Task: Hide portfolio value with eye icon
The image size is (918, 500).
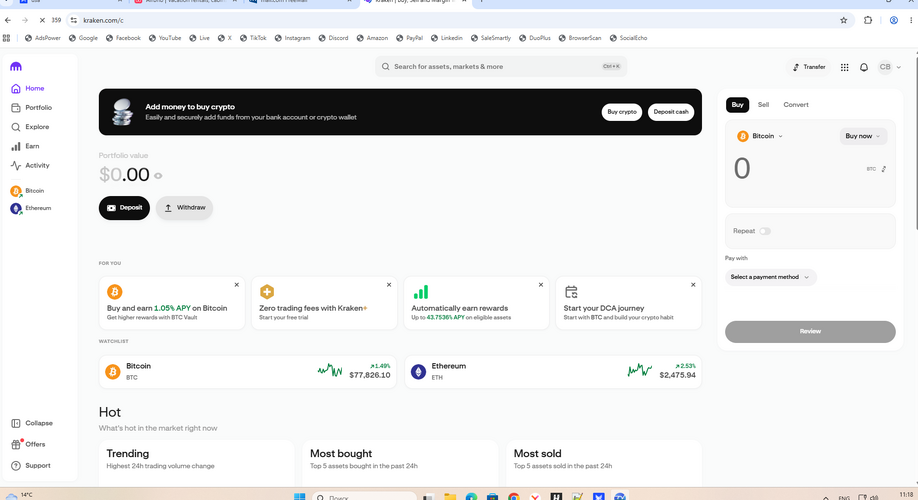Action: click(158, 176)
